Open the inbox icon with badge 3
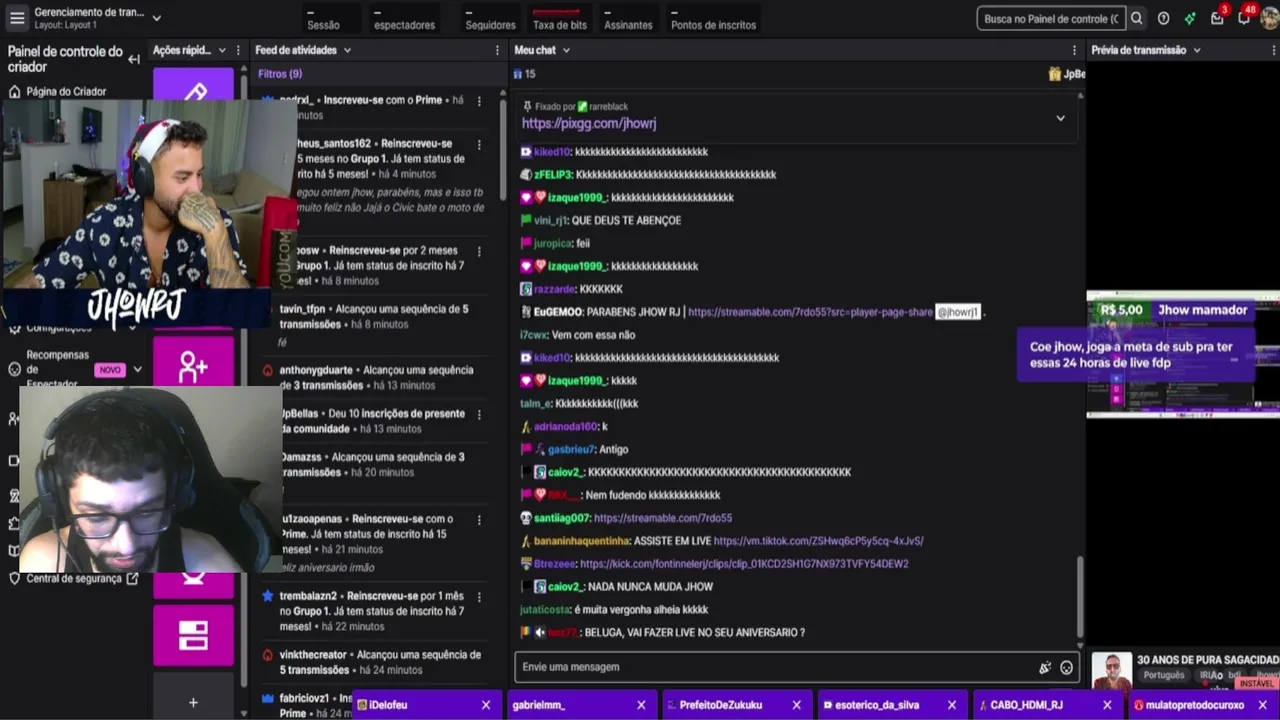 (x=1217, y=18)
